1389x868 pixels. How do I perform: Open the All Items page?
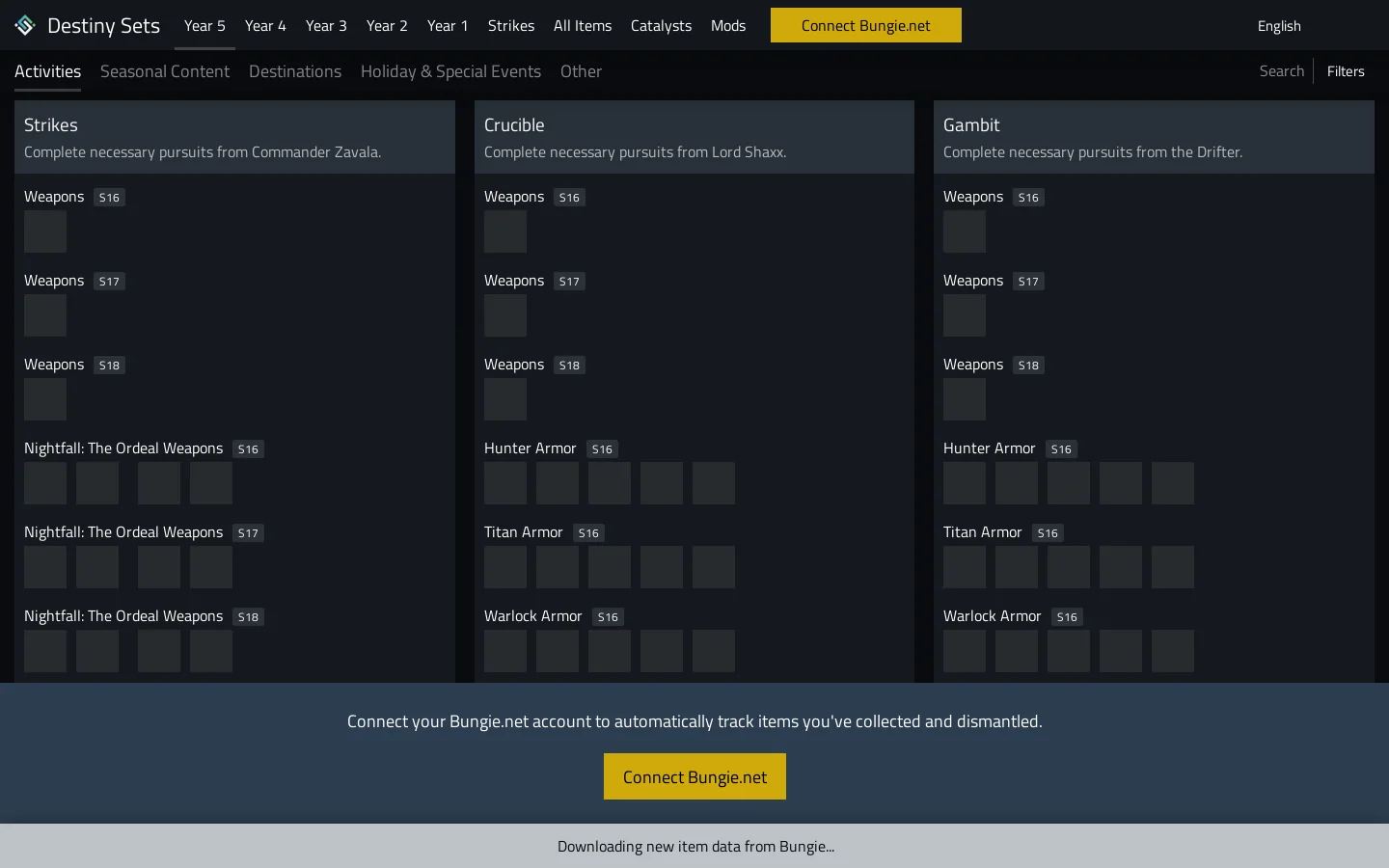(x=583, y=25)
